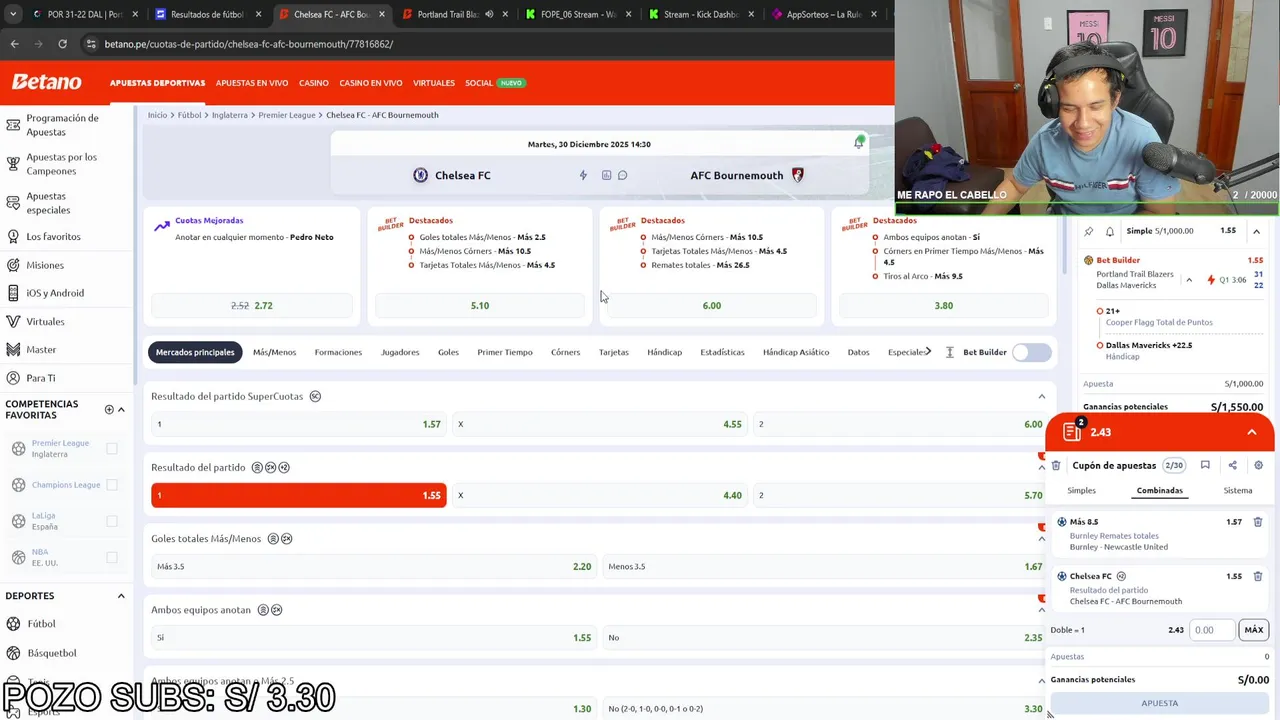This screenshot has width=1280, height=720.
Task: Check the Premier League Inglaterra checkbox
Action: click(112, 449)
